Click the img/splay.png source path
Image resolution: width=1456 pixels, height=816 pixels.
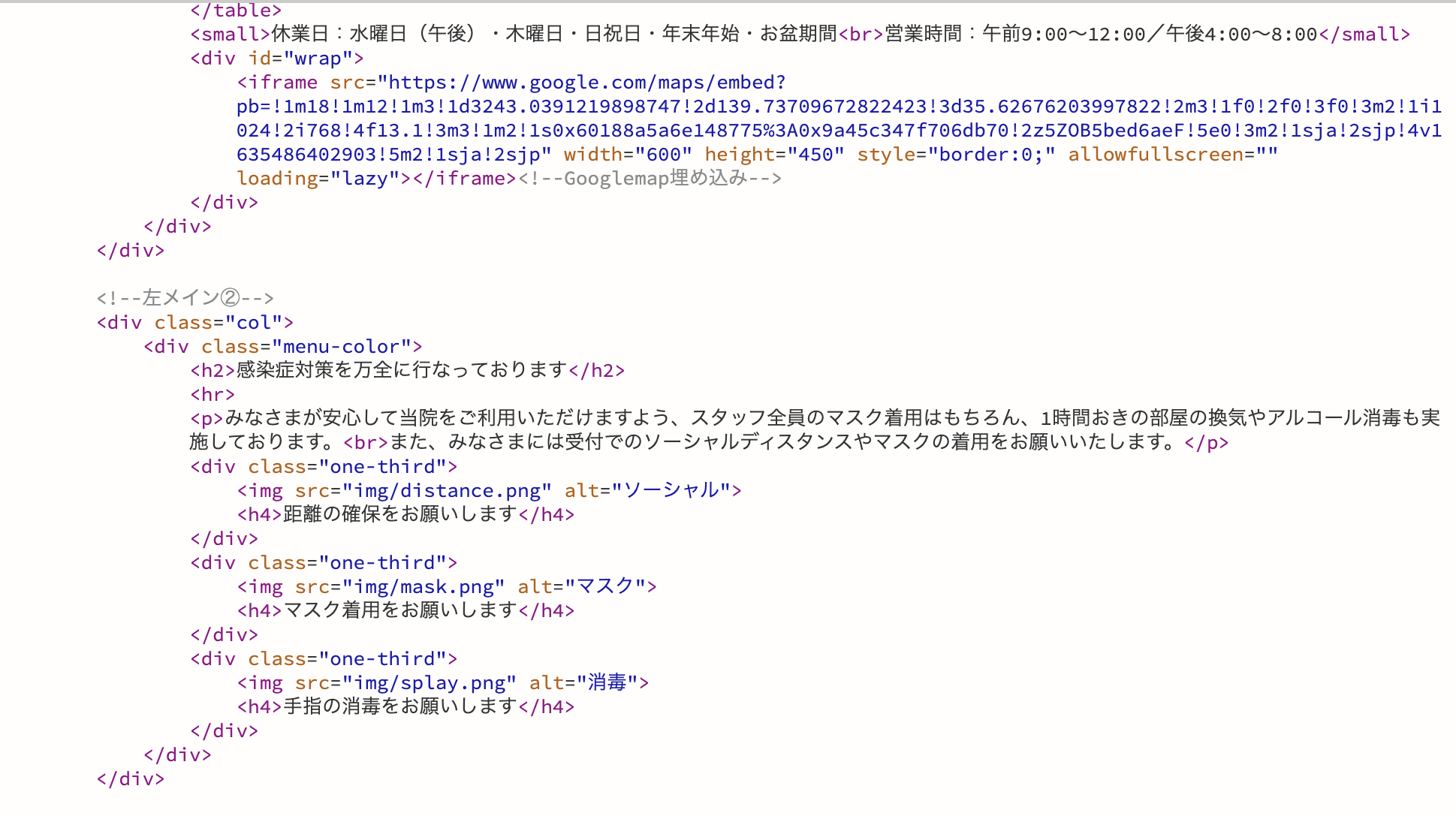(430, 683)
